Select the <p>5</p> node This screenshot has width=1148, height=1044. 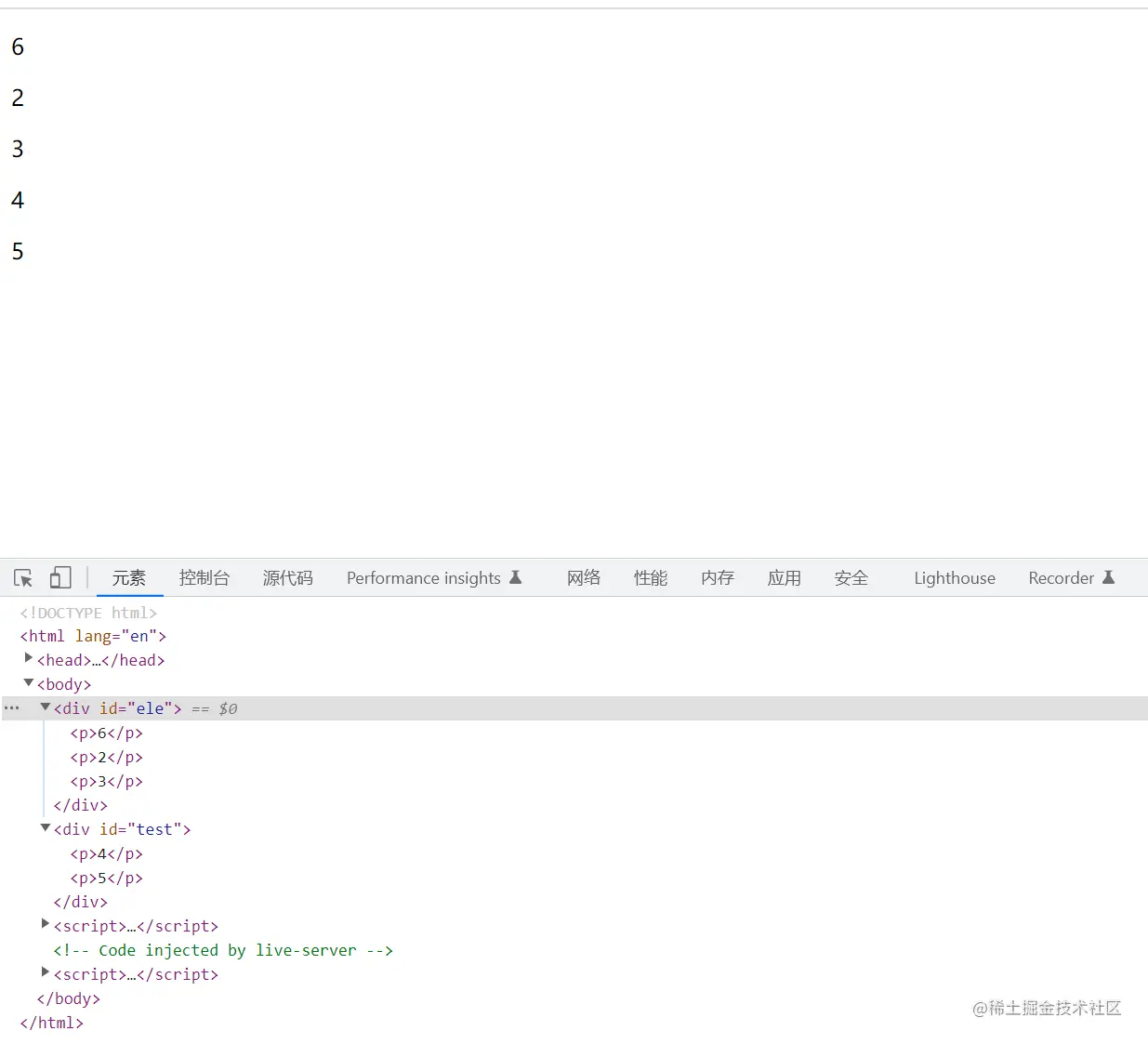click(107, 879)
